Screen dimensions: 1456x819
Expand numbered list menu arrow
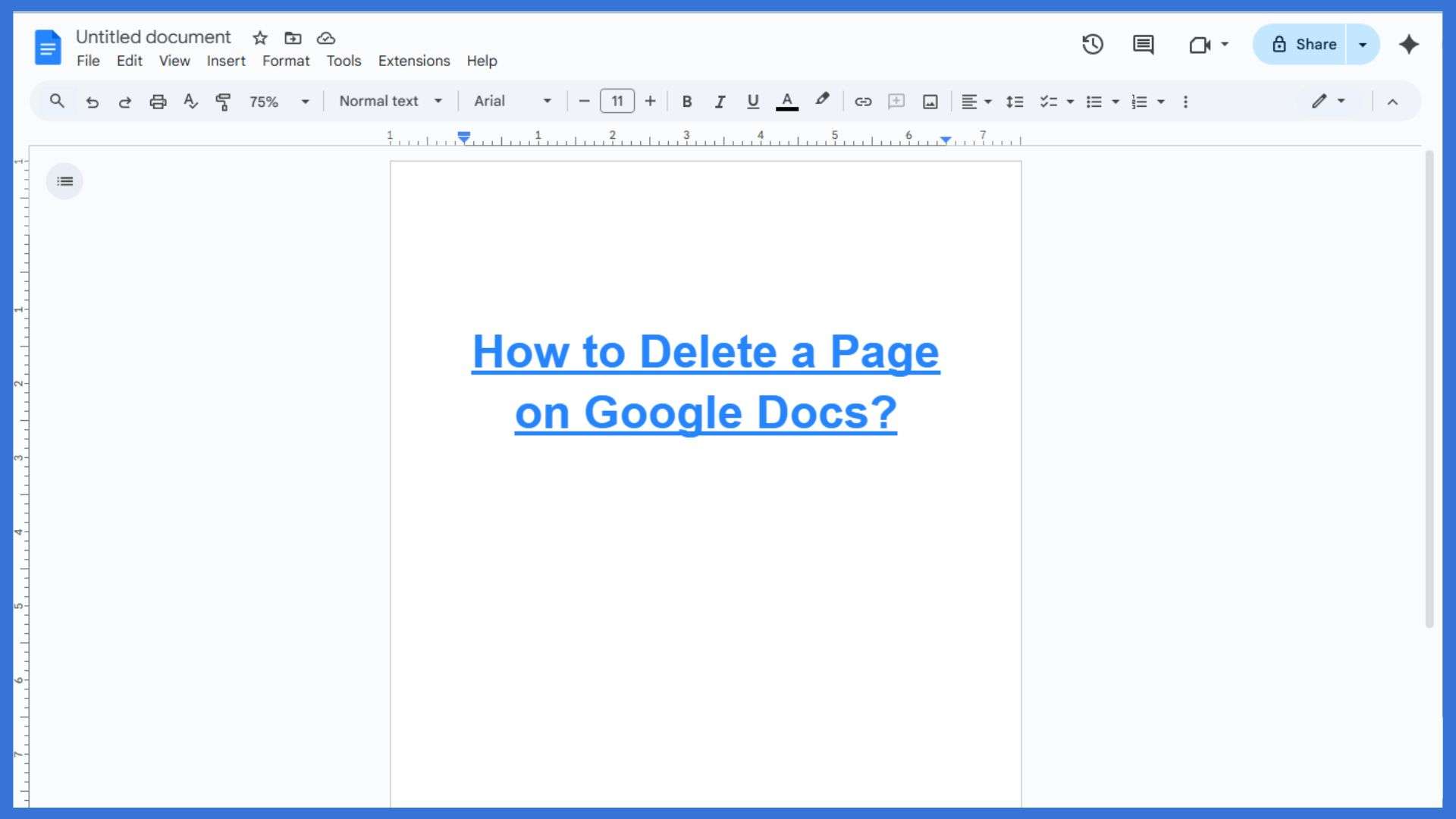click(x=1161, y=102)
